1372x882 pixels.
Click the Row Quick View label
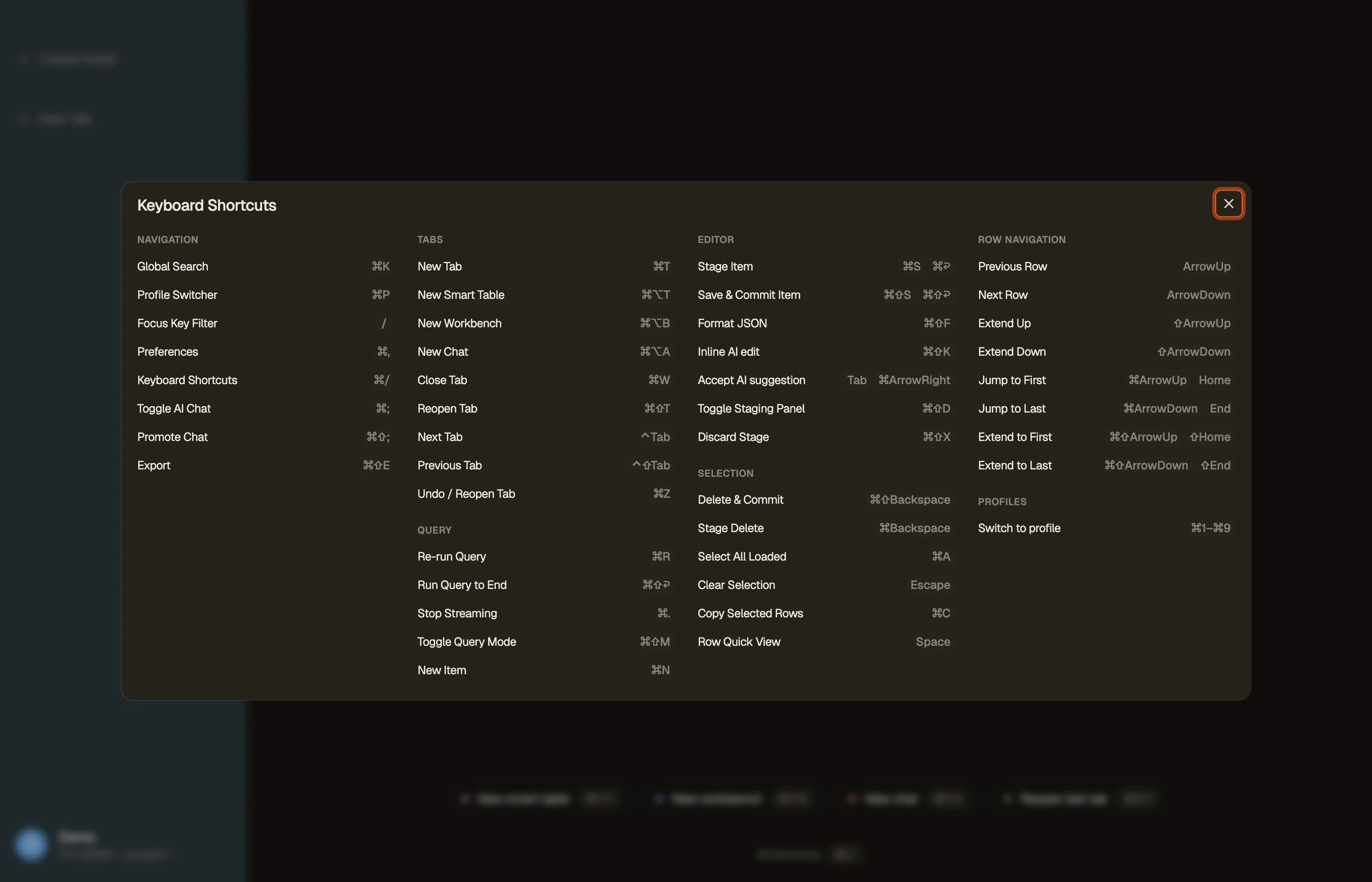(739, 641)
